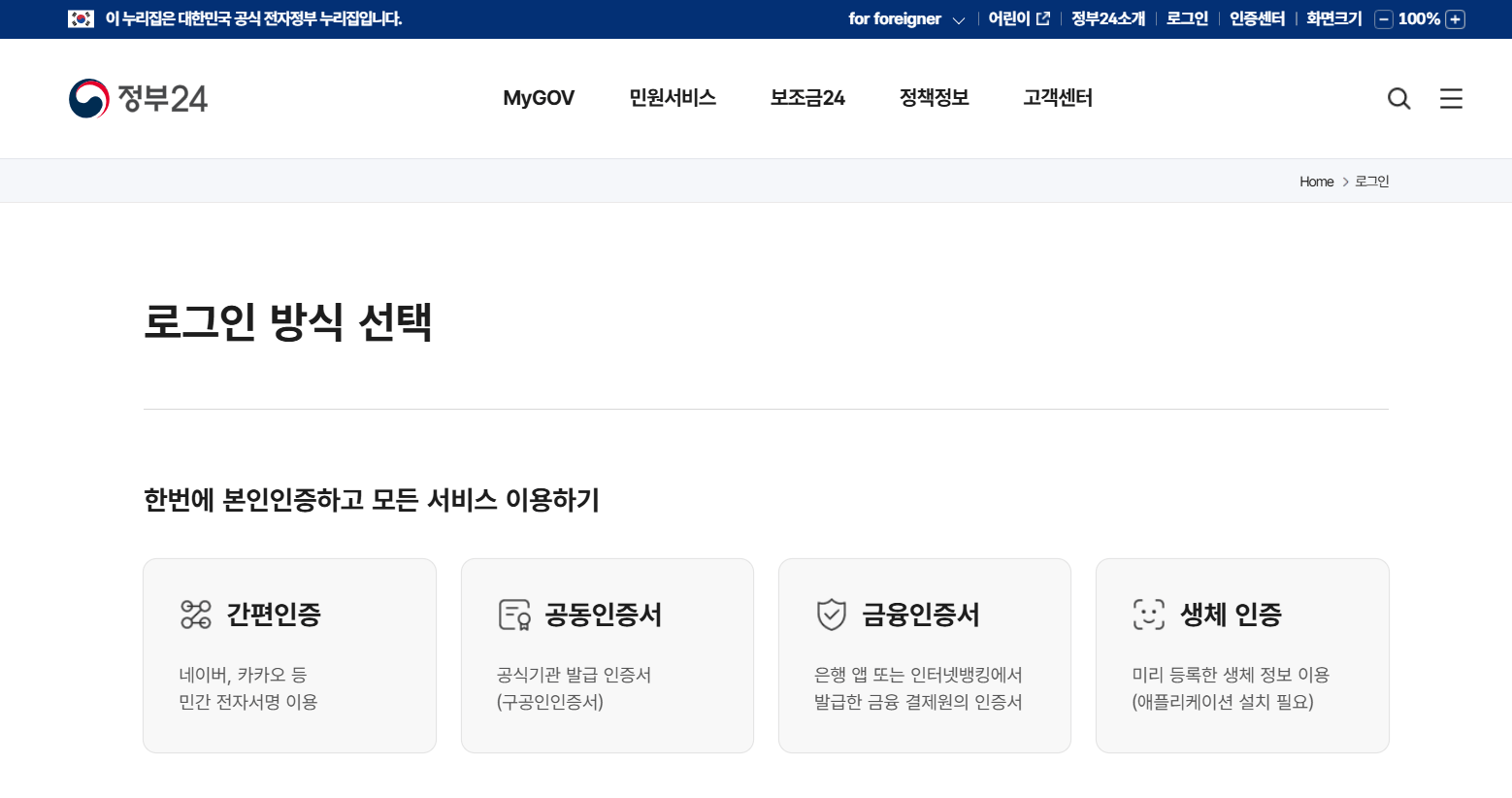Open the 고객센터 section

tap(1057, 97)
